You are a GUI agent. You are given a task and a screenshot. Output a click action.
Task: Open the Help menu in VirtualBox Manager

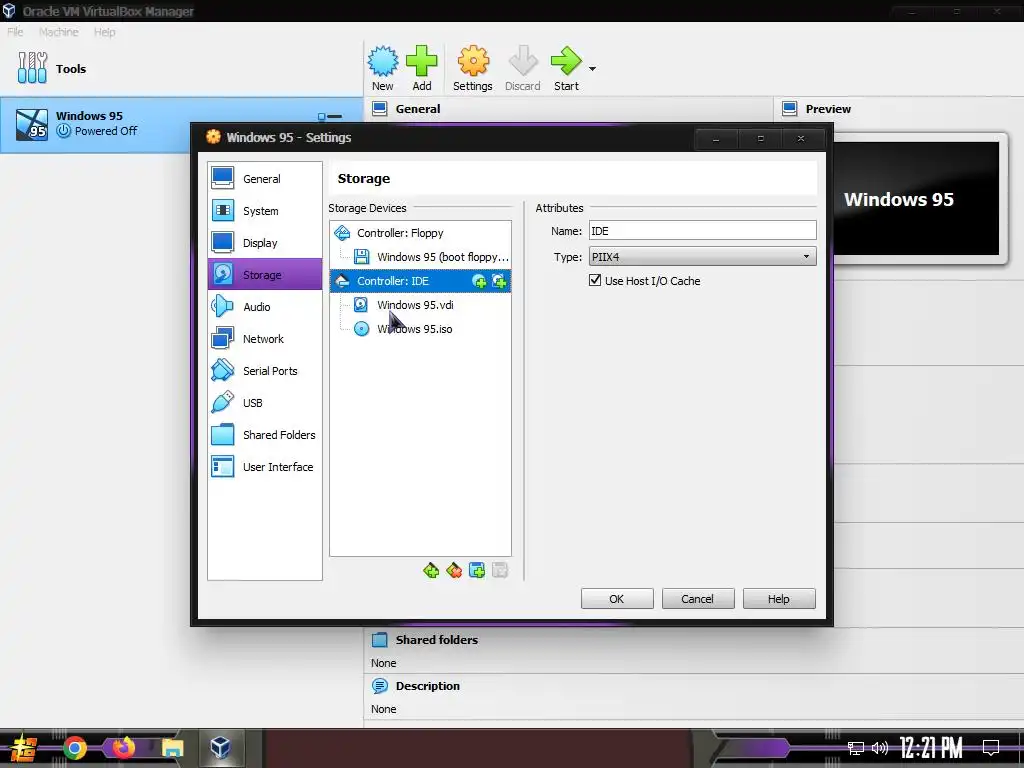point(104,32)
